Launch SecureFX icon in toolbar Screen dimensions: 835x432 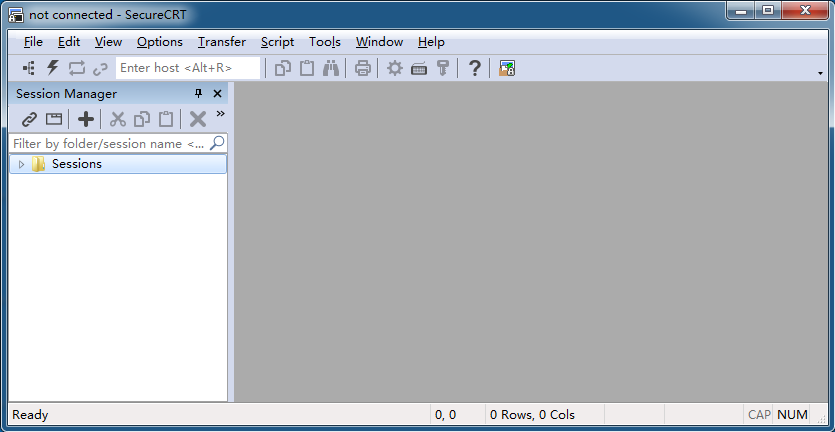(507, 68)
